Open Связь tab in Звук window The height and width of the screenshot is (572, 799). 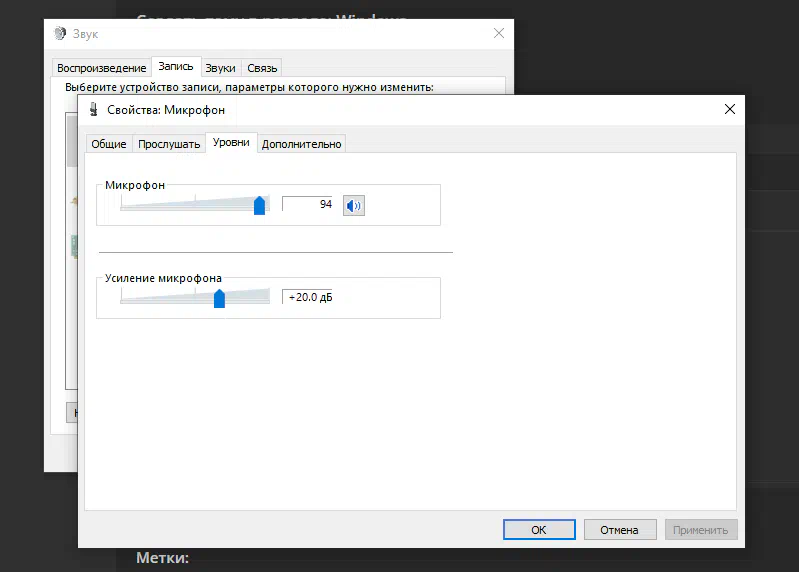pyautogui.click(x=262, y=68)
